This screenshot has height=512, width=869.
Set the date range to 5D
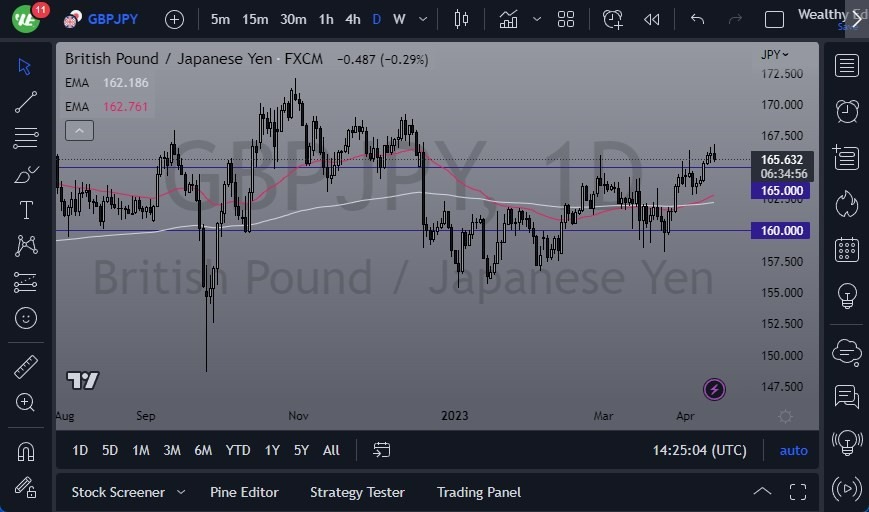click(x=110, y=450)
